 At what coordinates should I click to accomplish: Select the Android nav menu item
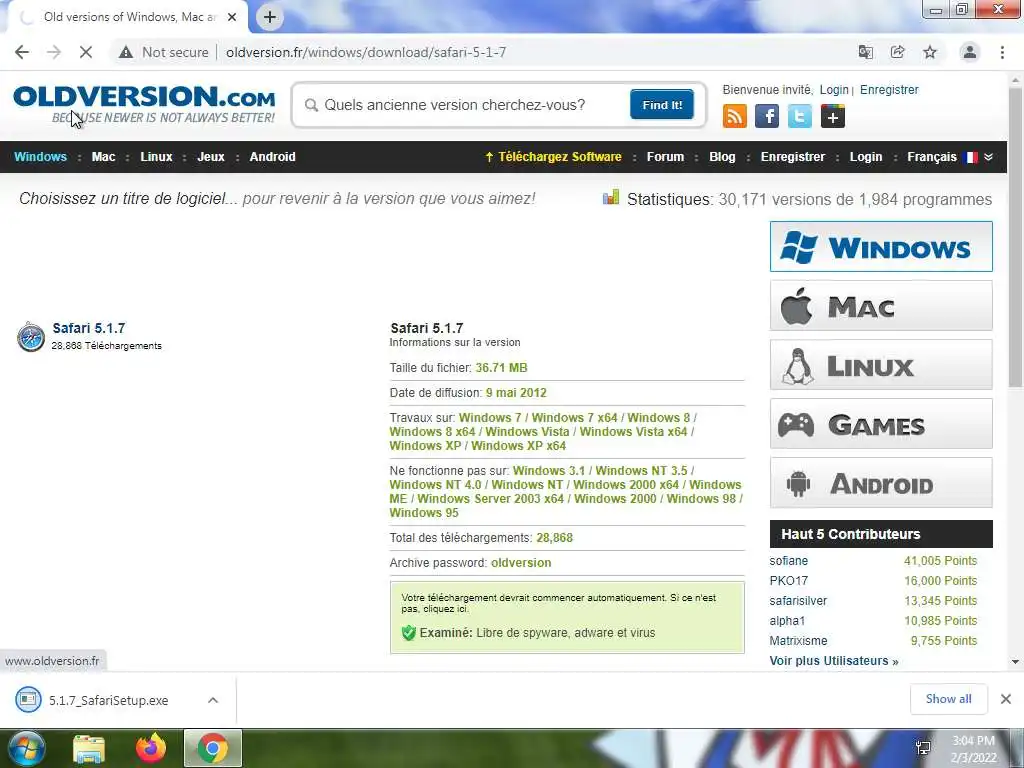coord(272,157)
